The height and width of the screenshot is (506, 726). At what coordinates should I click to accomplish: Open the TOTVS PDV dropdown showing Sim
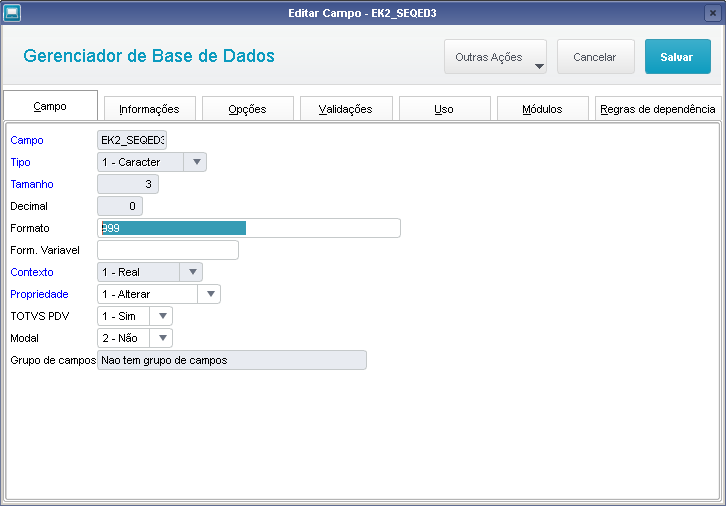(x=135, y=316)
